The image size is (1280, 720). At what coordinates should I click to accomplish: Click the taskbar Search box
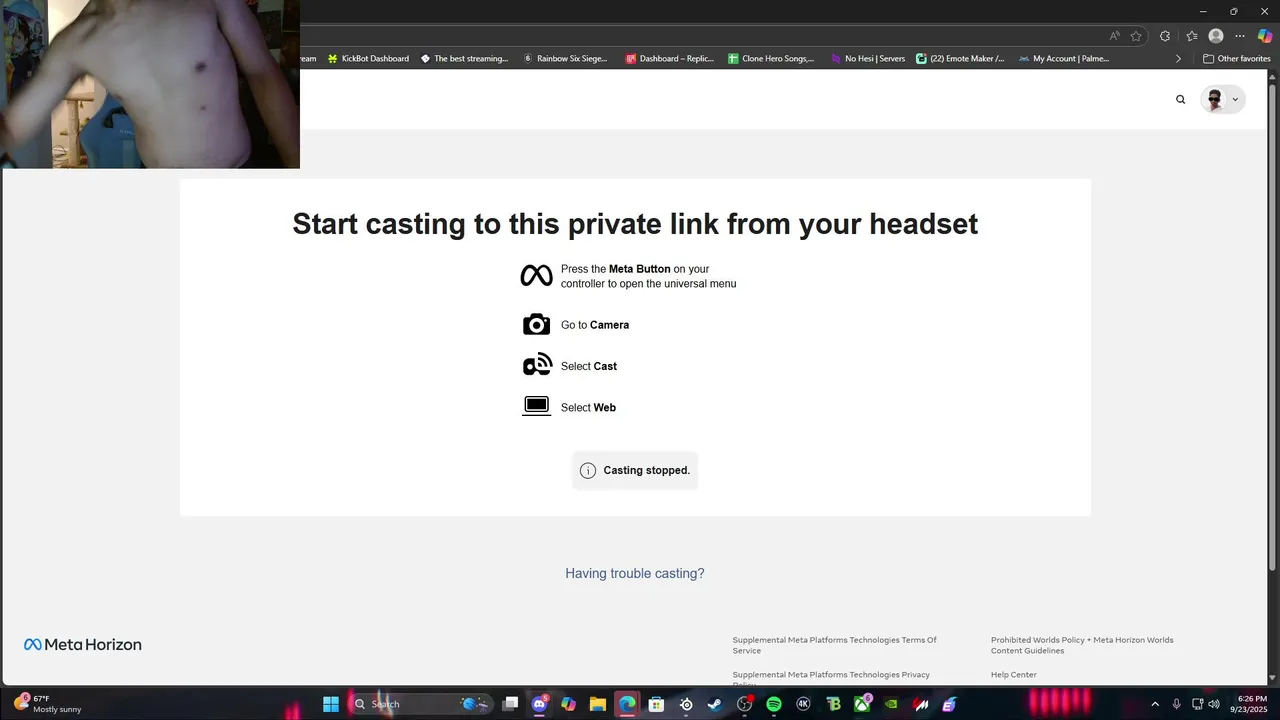tap(420, 704)
